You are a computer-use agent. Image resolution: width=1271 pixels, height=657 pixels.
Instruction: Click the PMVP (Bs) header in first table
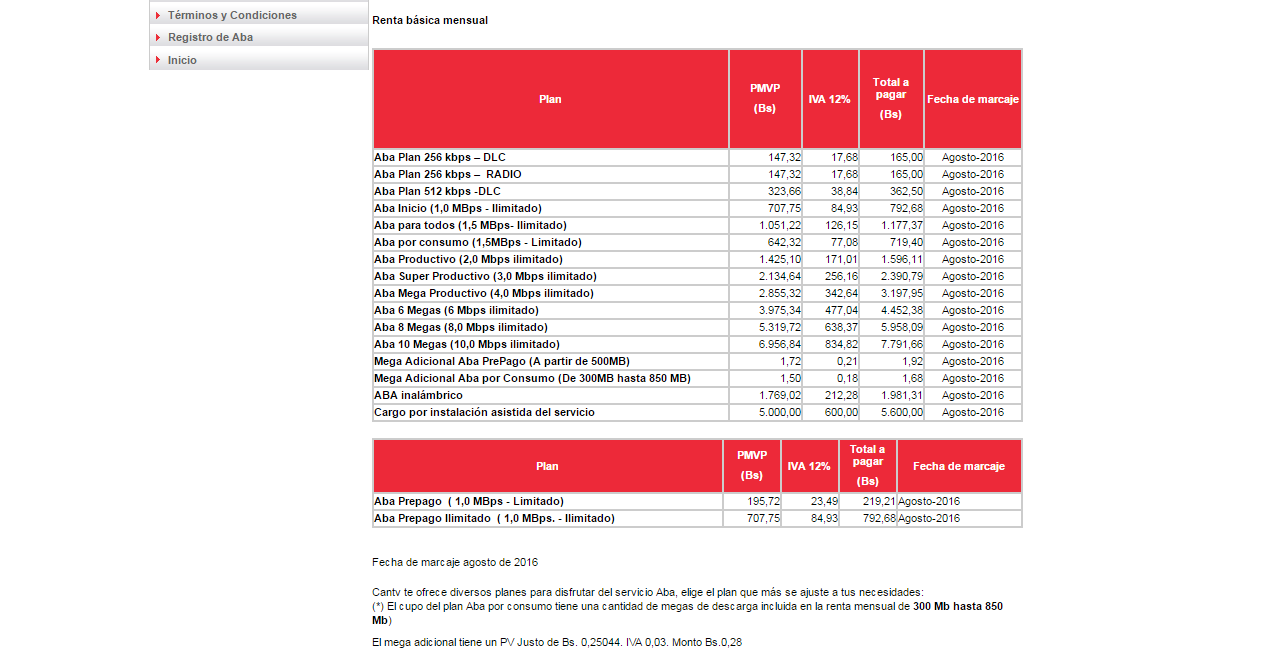tap(765, 98)
